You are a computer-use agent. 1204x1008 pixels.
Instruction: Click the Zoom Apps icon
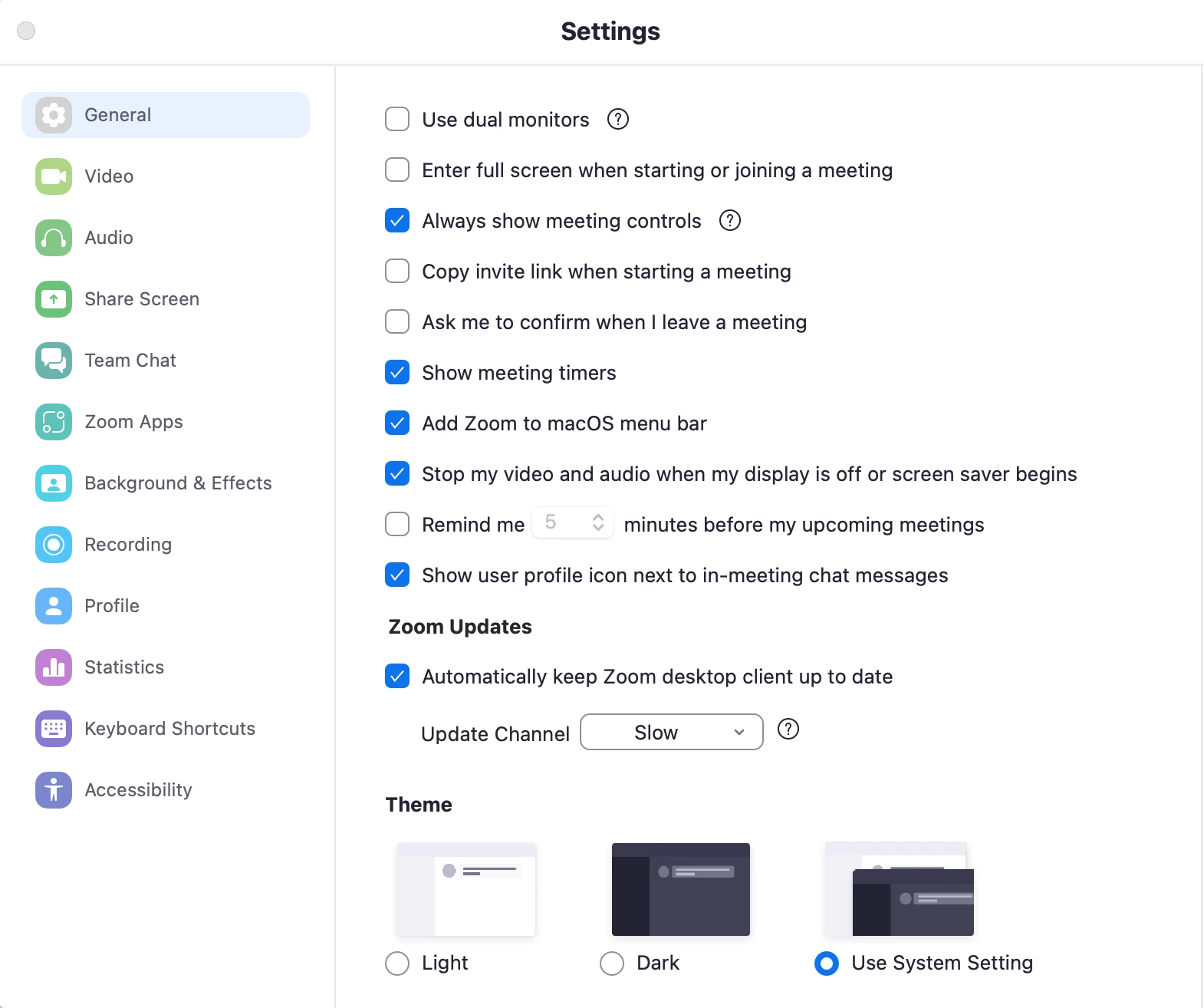pos(54,422)
